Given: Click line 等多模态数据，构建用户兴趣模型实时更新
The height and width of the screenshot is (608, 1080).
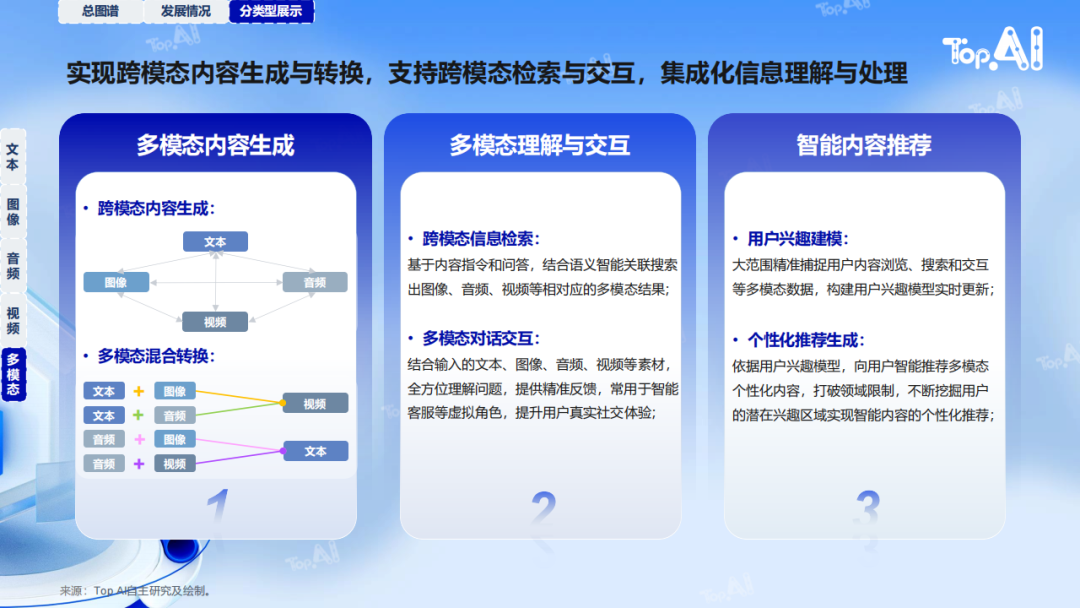Looking at the screenshot, I should coord(863,290).
